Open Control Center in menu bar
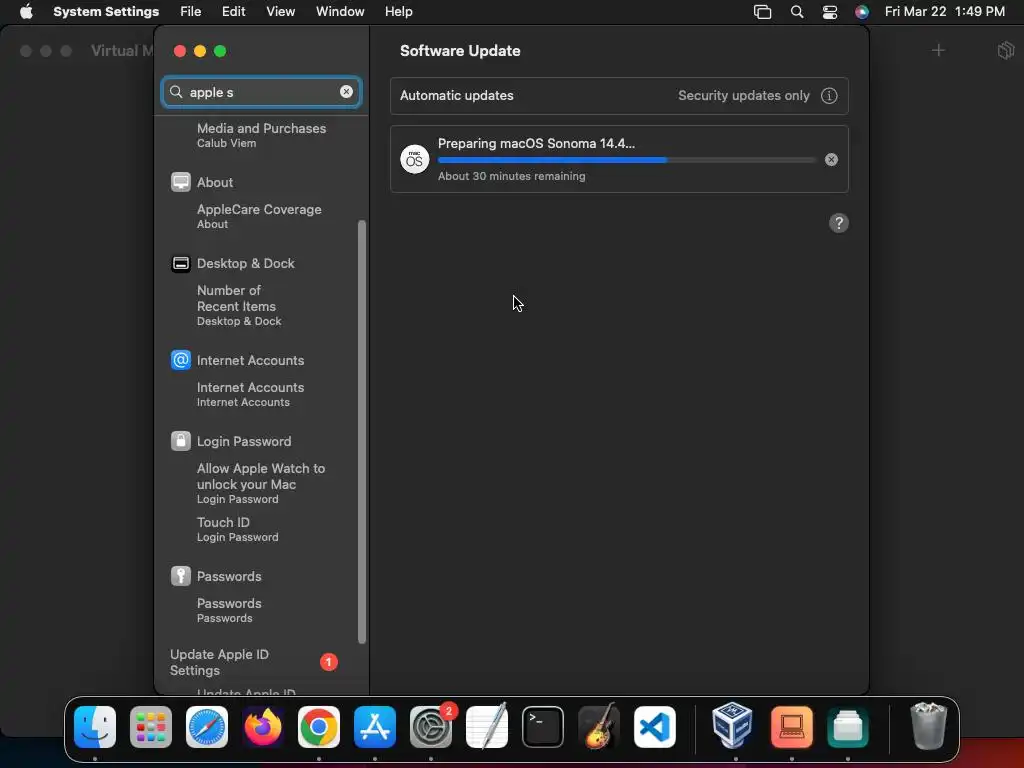The height and width of the screenshot is (768, 1024). click(829, 12)
